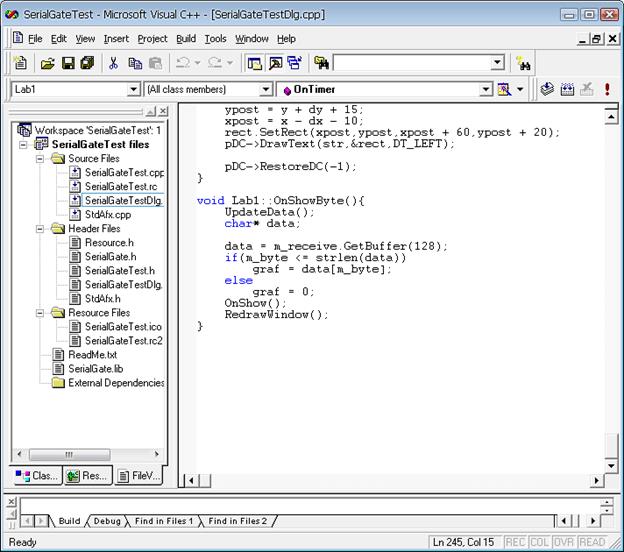Open WizardBar actions menu arrow

[x=520, y=90]
